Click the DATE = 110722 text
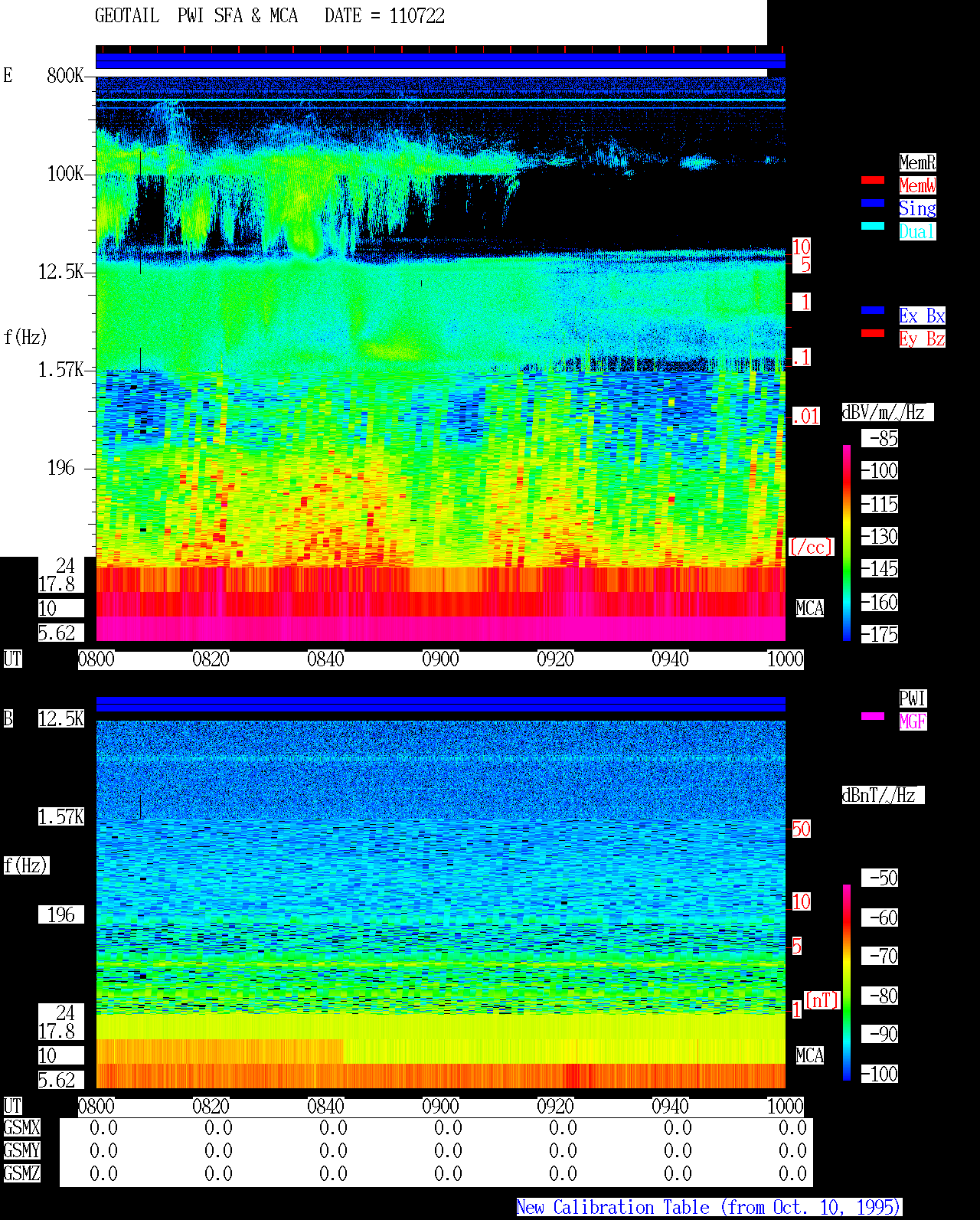The width and height of the screenshot is (980, 1220). (x=384, y=16)
